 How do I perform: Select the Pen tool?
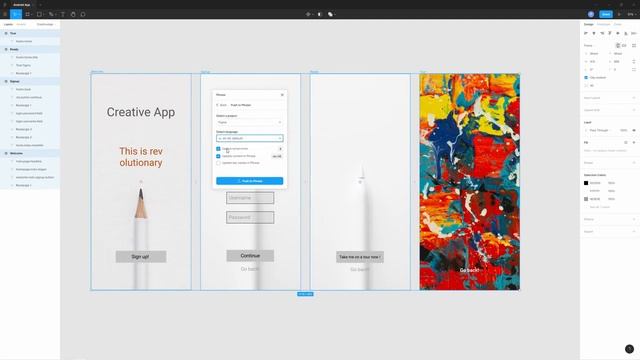[51, 14]
